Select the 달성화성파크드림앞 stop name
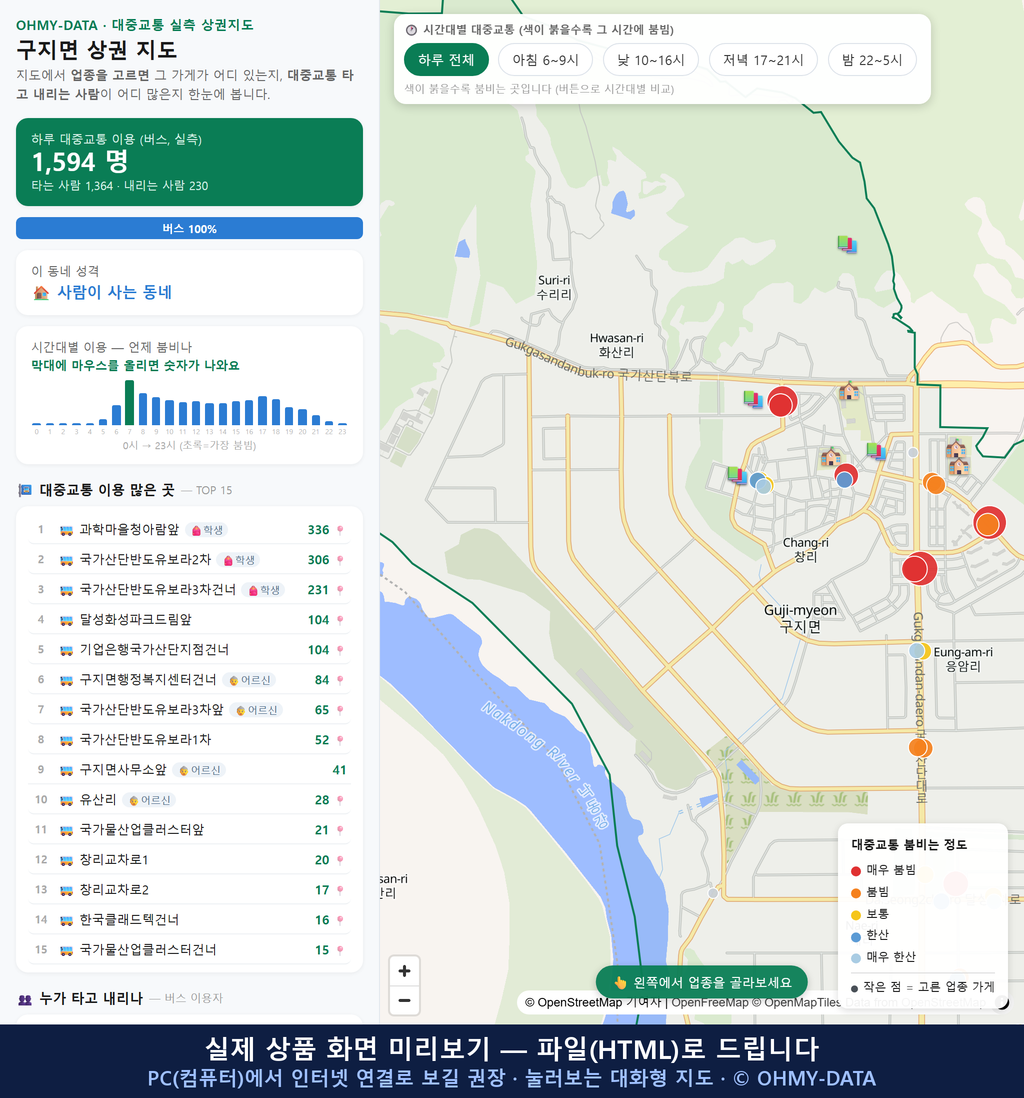This screenshot has width=1024, height=1098. coord(135,619)
